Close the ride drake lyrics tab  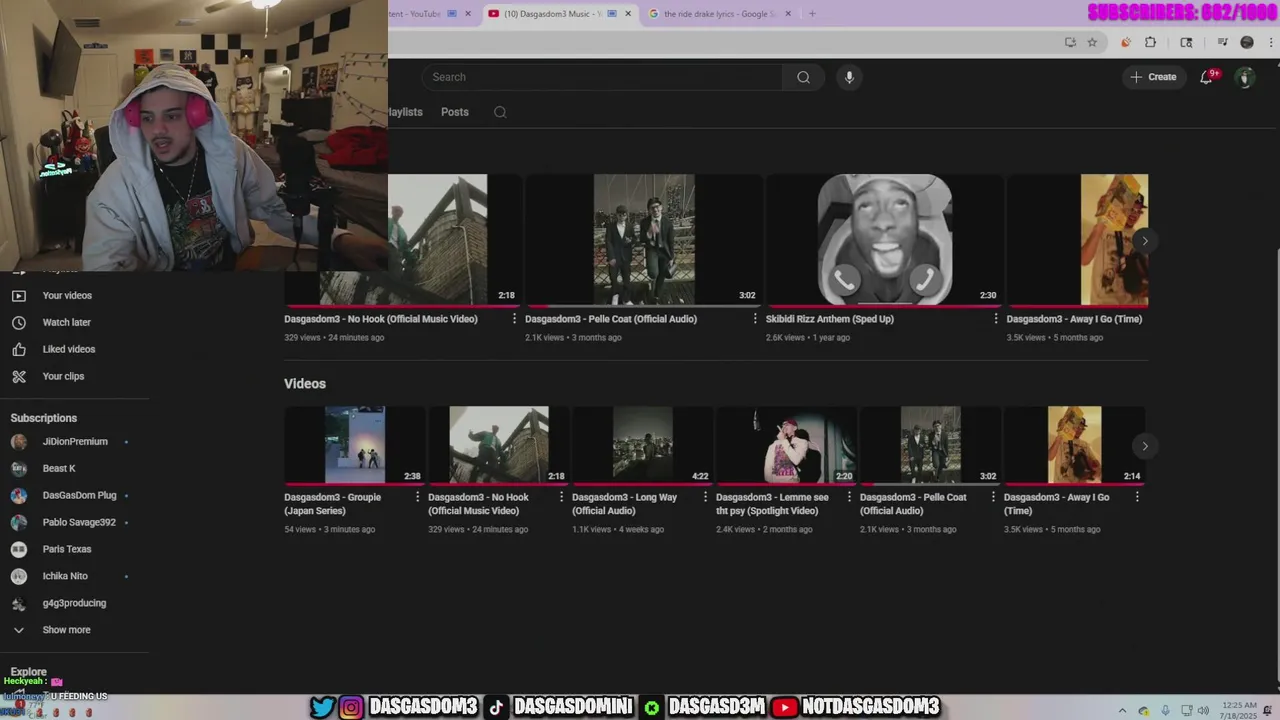[x=788, y=14]
